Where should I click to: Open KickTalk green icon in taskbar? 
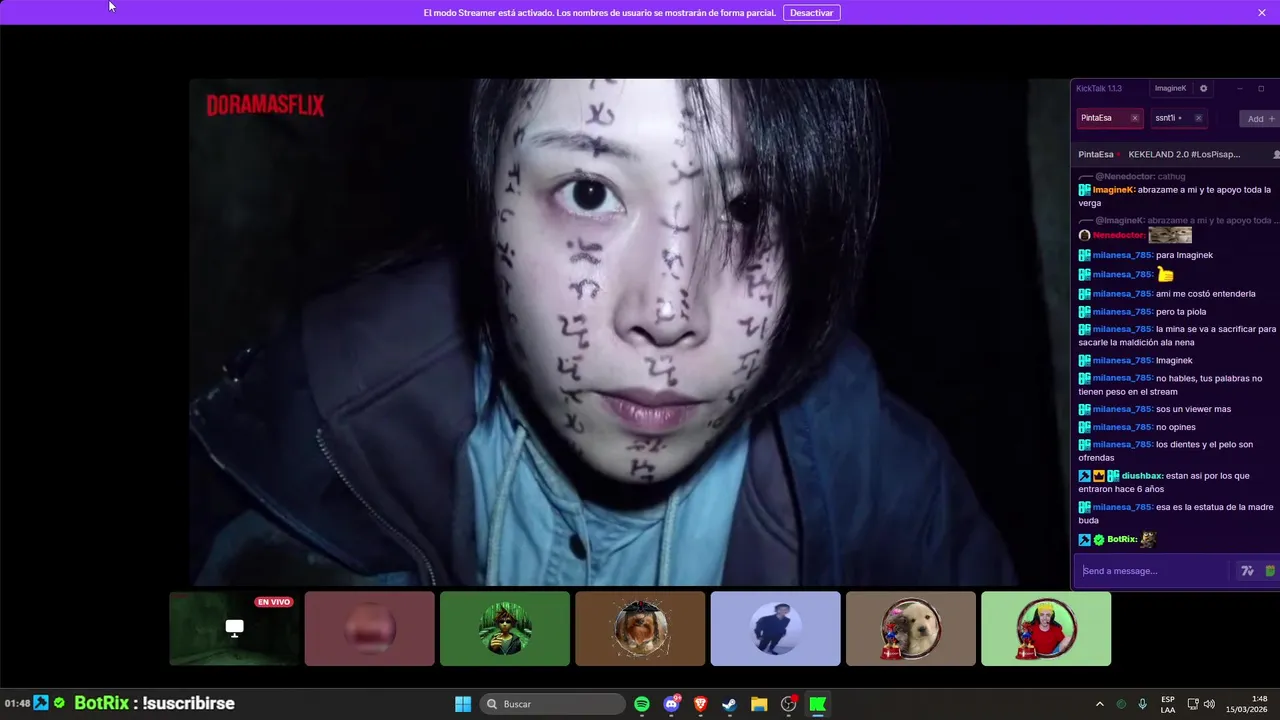point(818,704)
